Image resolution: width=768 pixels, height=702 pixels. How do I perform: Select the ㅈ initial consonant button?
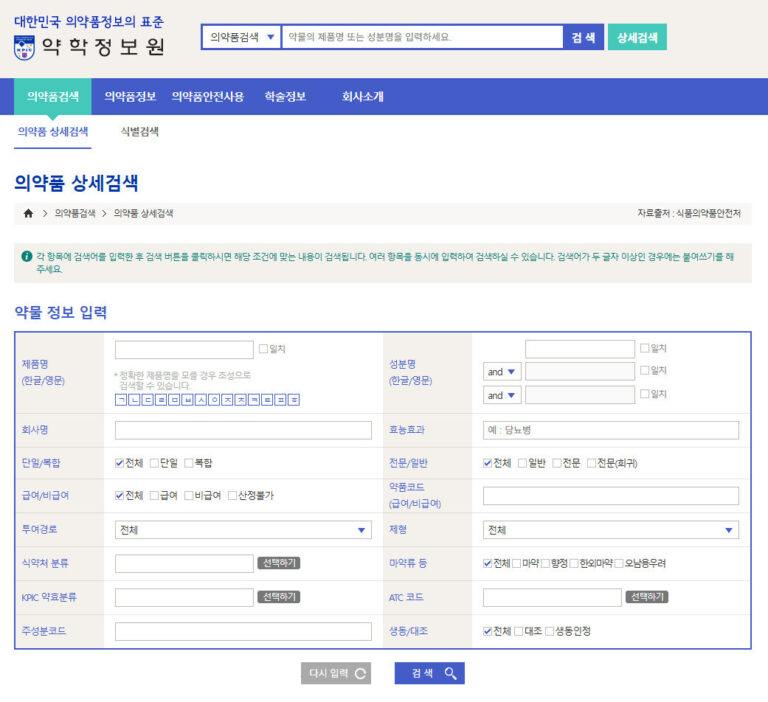pos(227,400)
